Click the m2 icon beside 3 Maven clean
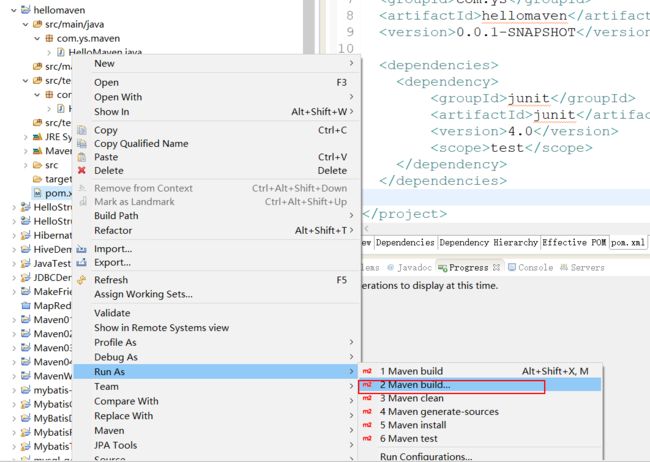 tap(367, 398)
